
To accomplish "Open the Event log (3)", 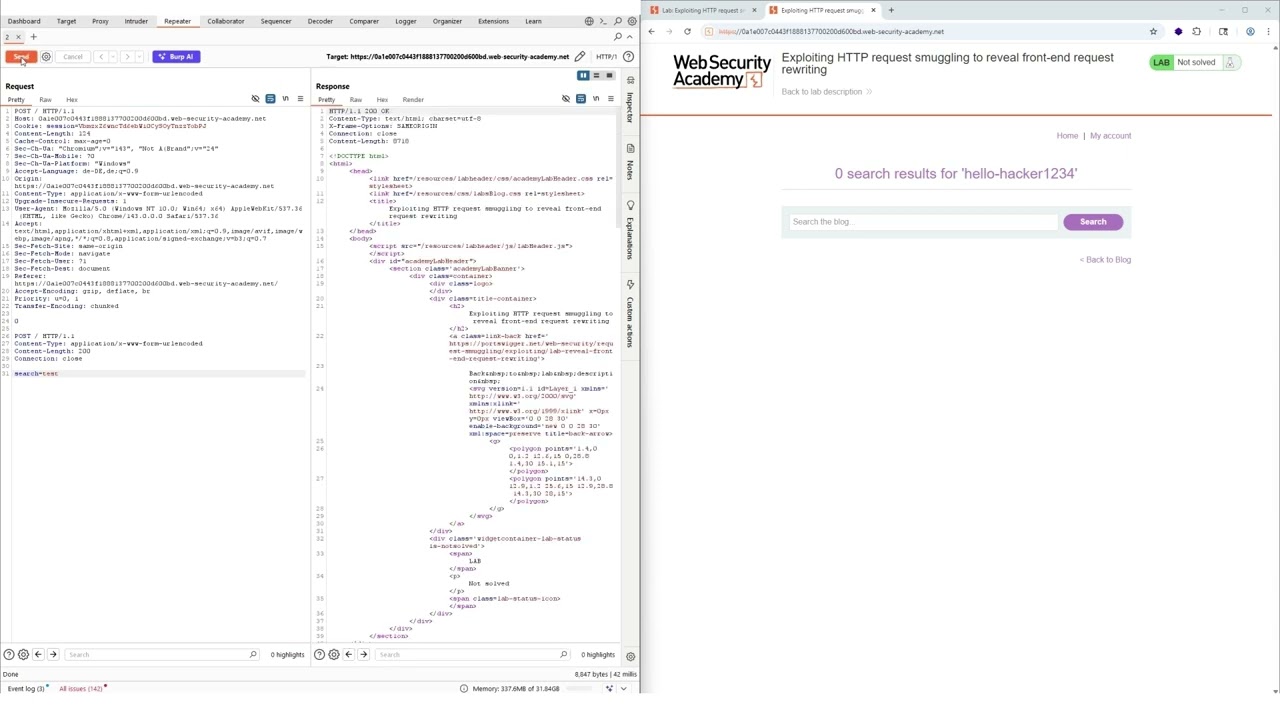I will (26, 689).
